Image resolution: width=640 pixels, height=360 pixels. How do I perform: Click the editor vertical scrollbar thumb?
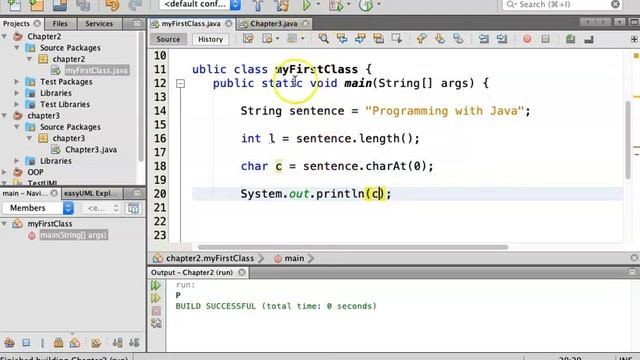coord(628,140)
